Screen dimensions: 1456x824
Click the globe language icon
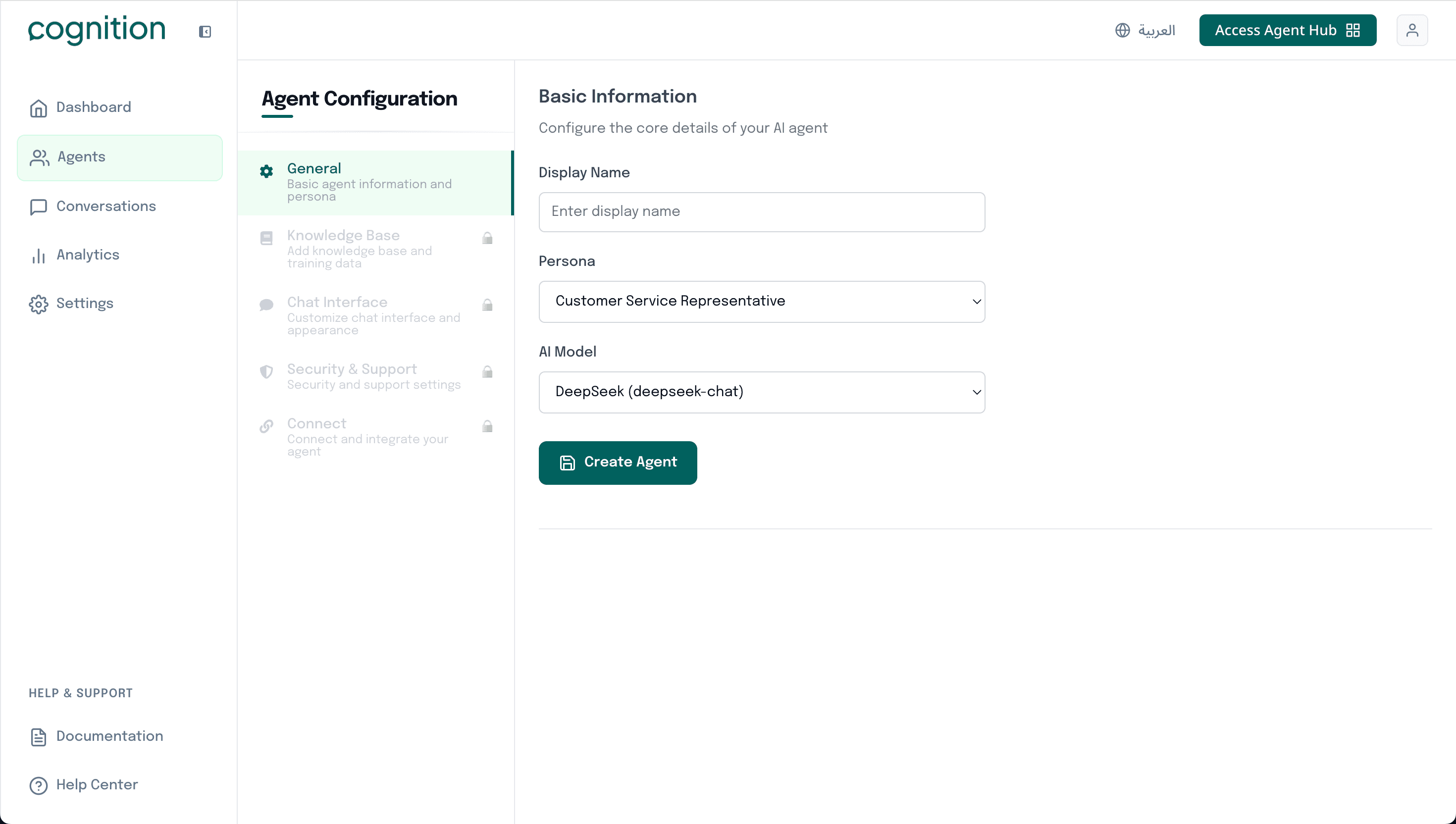1122,30
